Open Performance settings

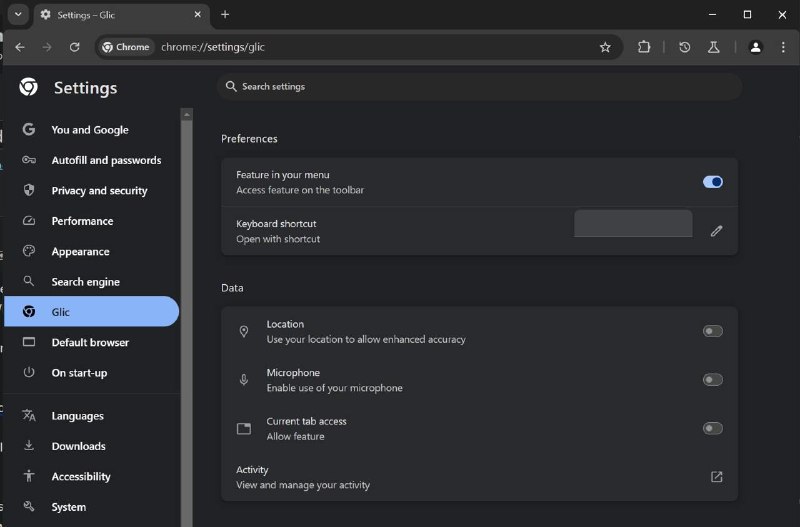(x=92, y=221)
